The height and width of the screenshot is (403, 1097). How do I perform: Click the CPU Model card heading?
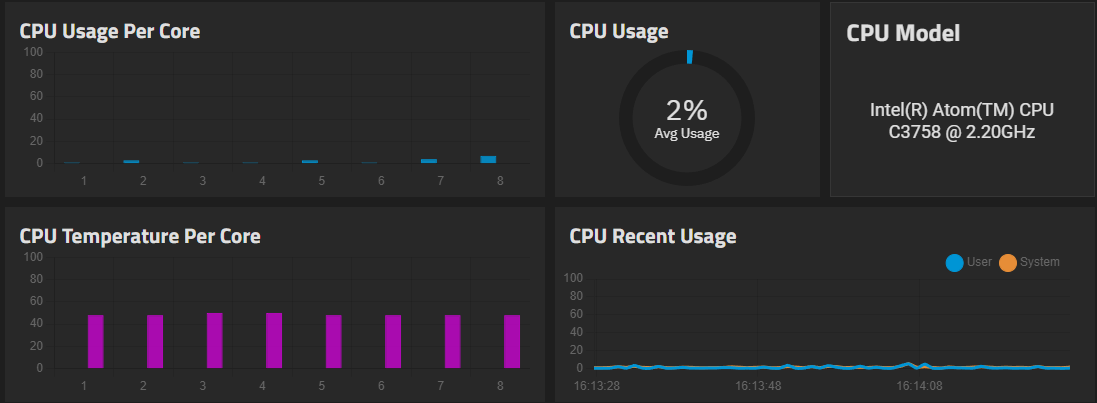[903, 33]
